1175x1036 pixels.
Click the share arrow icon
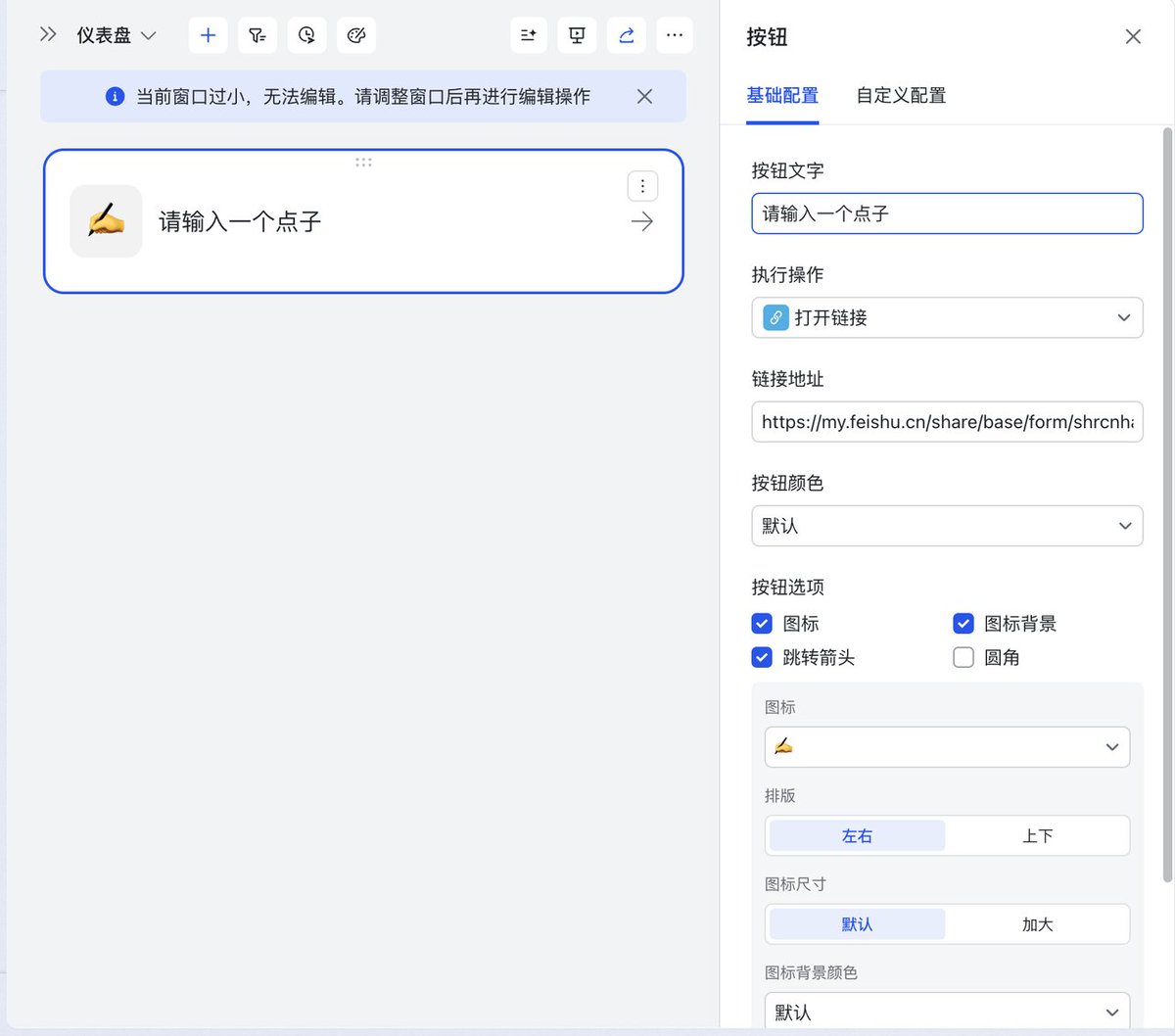[627, 35]
